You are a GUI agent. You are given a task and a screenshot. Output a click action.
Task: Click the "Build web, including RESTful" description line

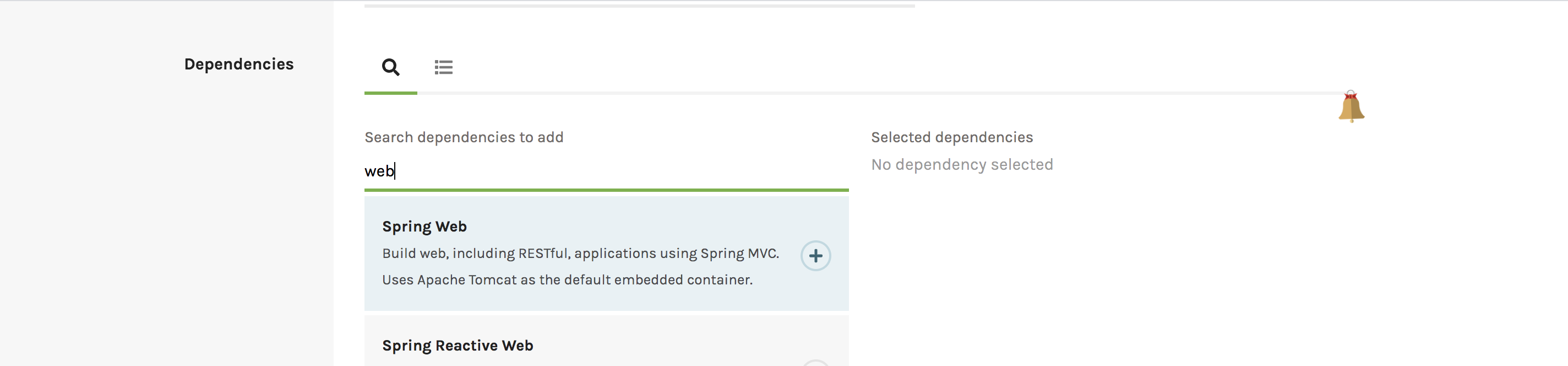580,254
